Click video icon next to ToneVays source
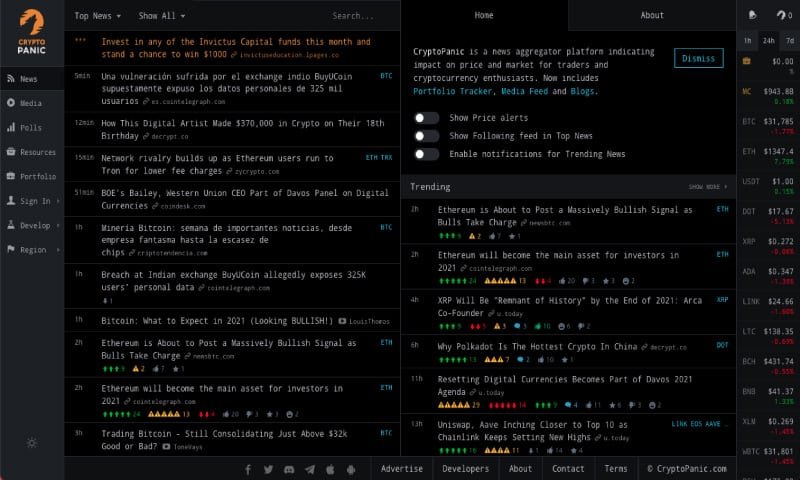 coord(166,447)
